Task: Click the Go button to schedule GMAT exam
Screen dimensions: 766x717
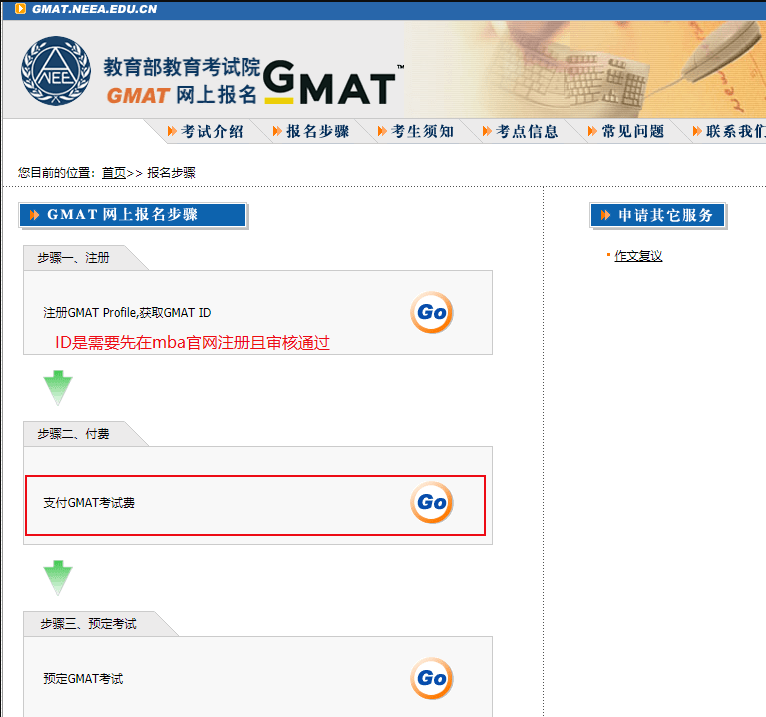Action: click(x=431, y=678)
